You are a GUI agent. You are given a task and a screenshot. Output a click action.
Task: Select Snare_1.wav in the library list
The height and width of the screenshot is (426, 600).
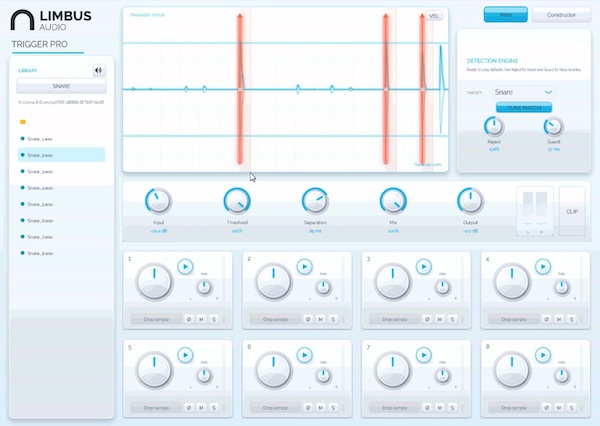pyautogui.click(x=61, y=139)
